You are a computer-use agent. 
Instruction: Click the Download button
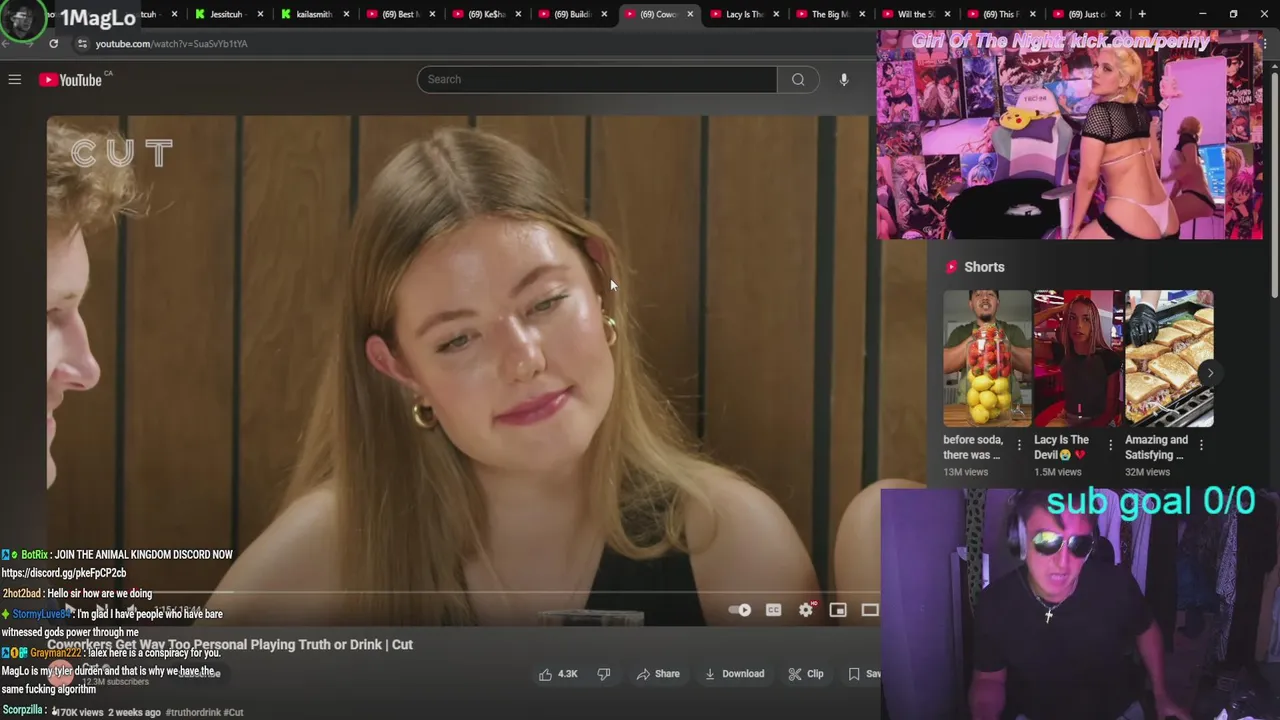click(735, 674)
